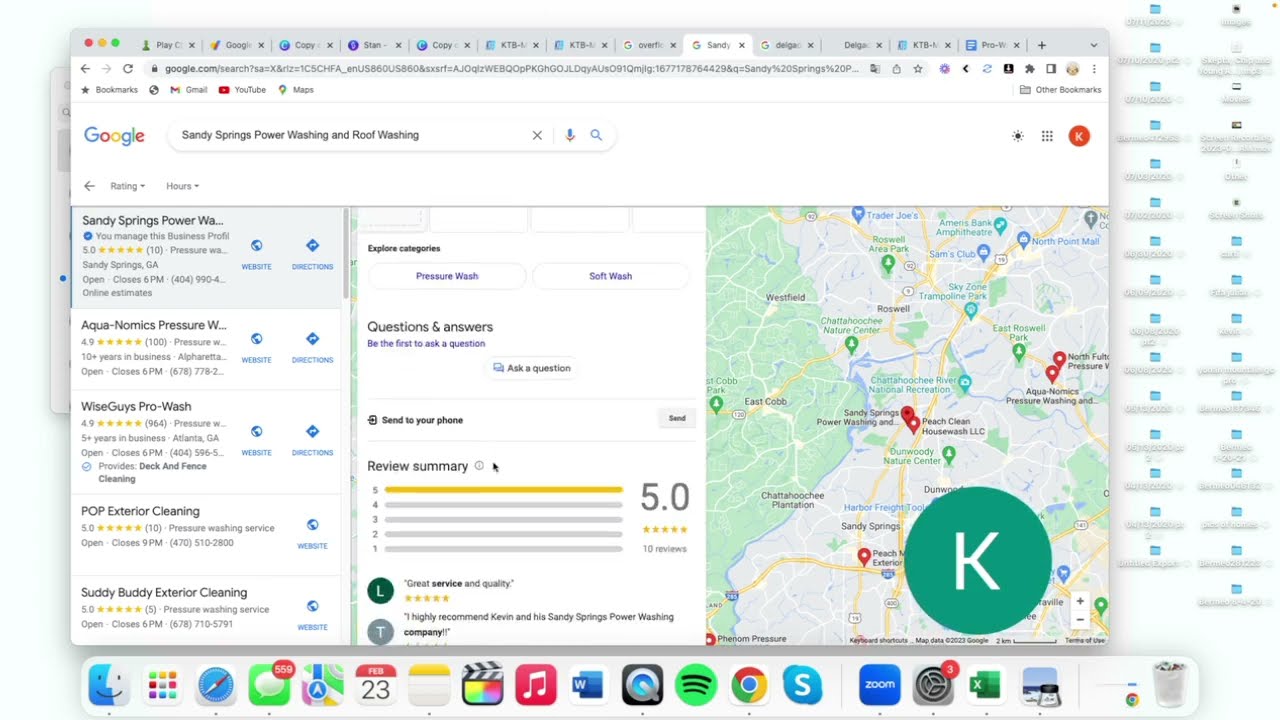Switch to the 'Stan' tab
Viewport: 1280px width, 720px height.
[x=372, y=45]
